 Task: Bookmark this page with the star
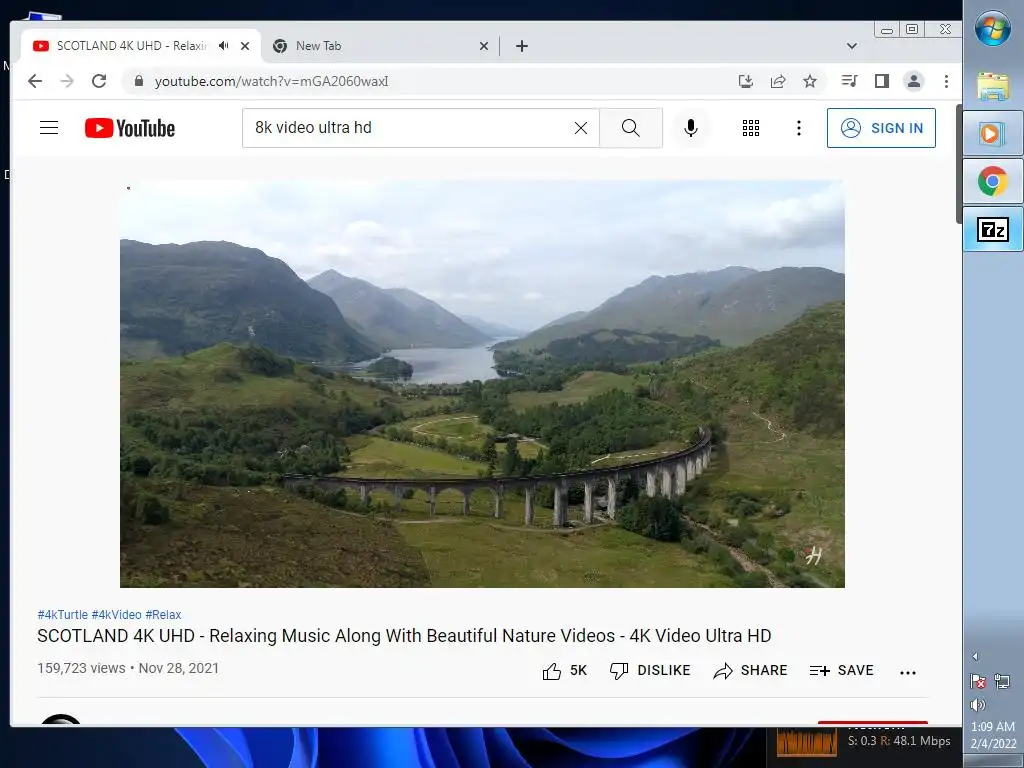click(810, 81)
